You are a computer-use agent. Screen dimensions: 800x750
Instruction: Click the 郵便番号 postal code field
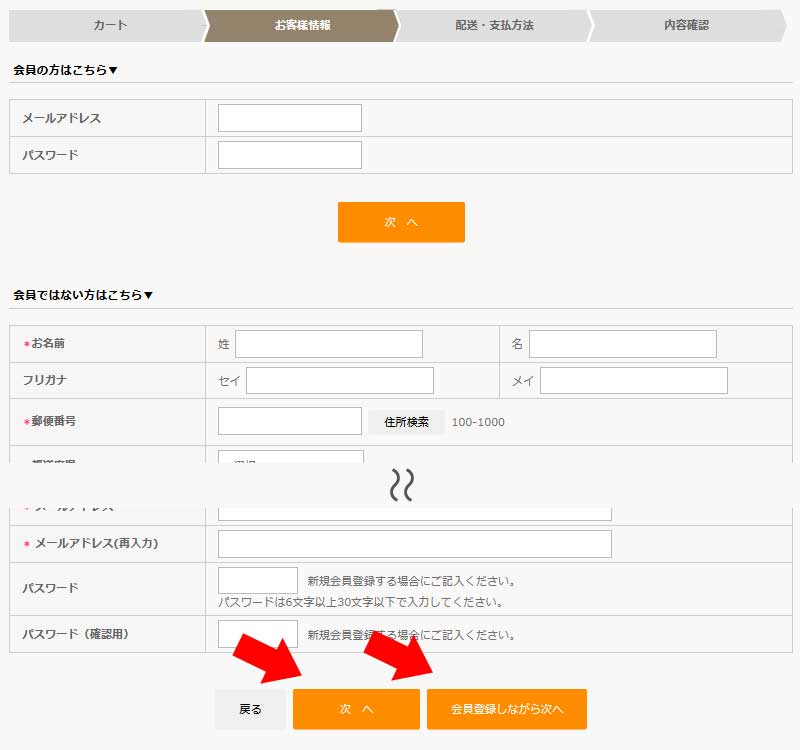tap(289, 421)
